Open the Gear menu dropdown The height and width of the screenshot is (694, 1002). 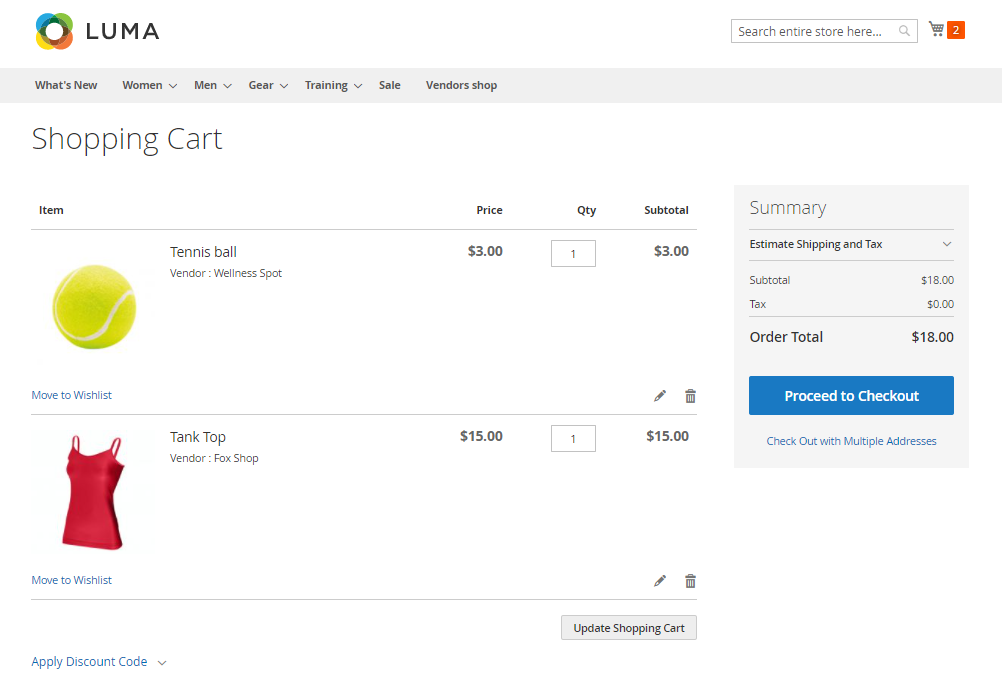(x=267, y=85)
